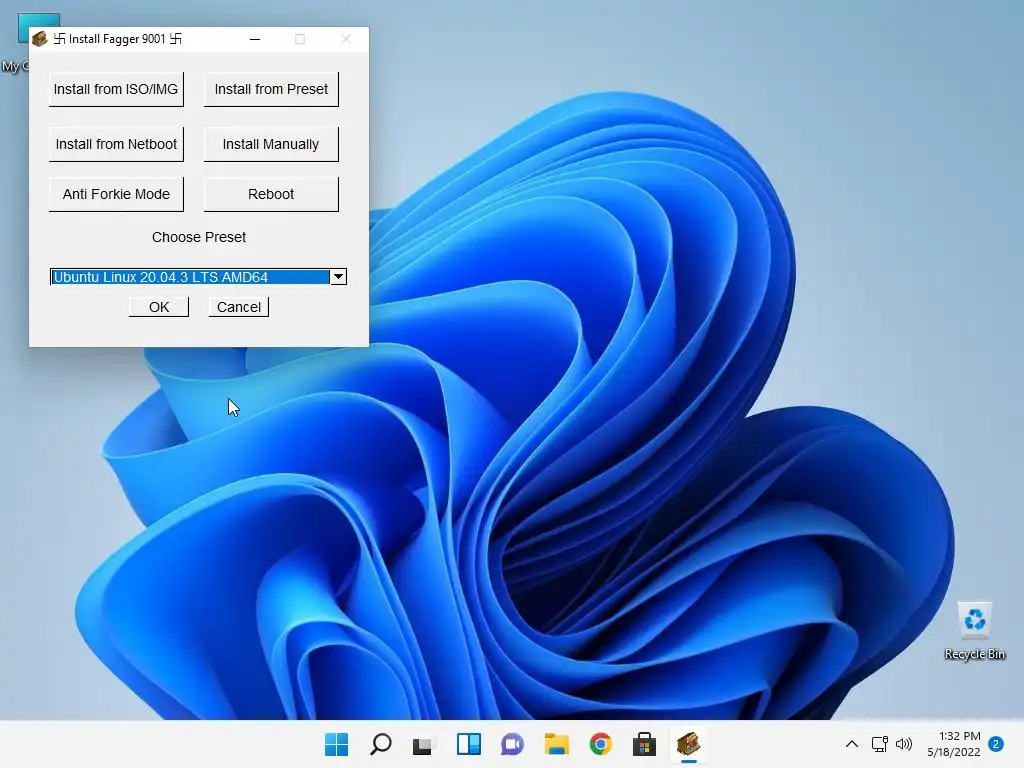Click the installer title bar app icon
1024x768 pixels.
point(40,39)
